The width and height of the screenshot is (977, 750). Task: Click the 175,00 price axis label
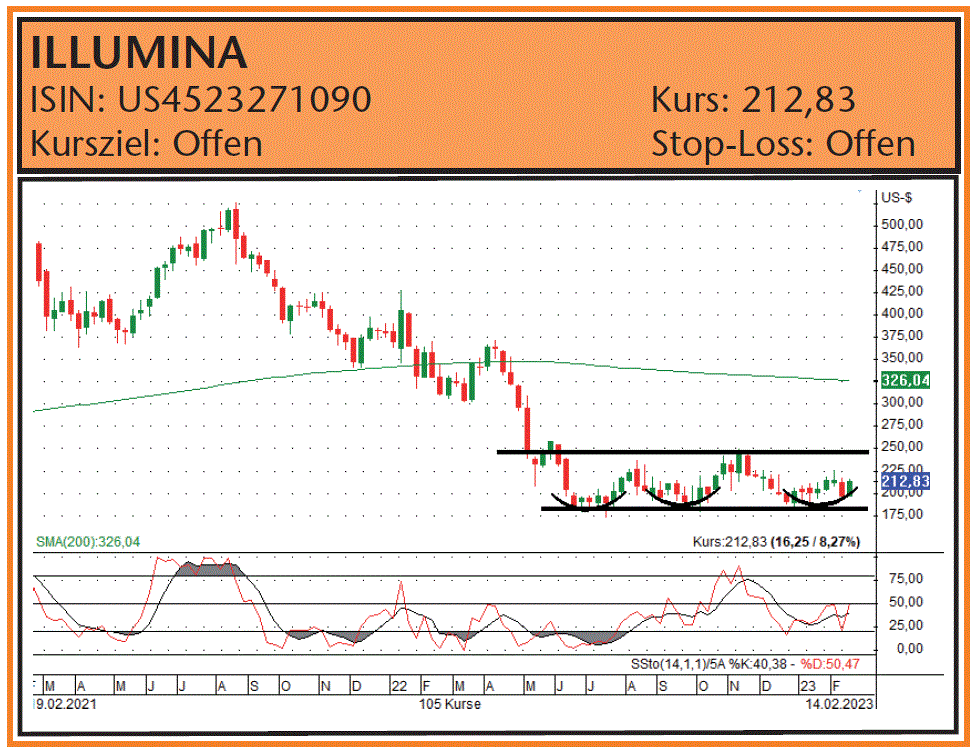(902, 515)
